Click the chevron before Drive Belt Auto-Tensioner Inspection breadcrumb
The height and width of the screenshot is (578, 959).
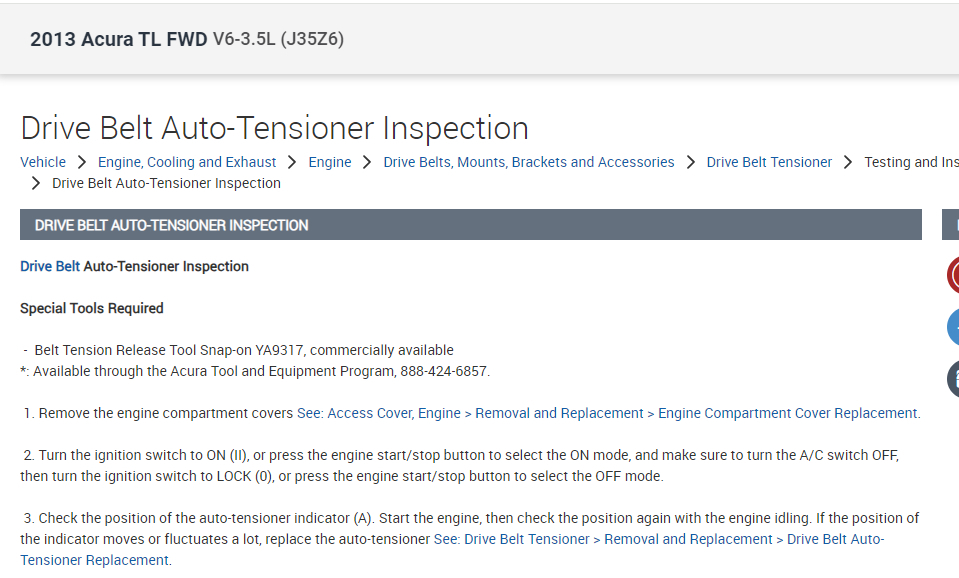coord(36,183)
